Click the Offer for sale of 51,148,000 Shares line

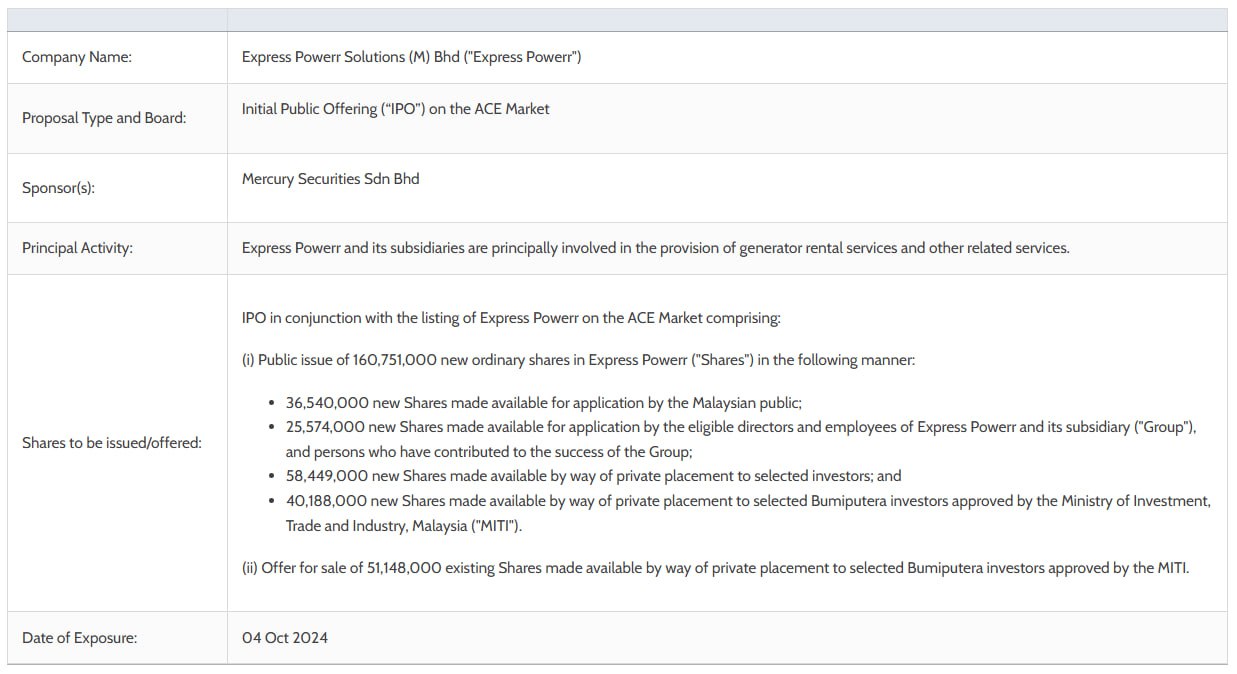click(715, 568)
